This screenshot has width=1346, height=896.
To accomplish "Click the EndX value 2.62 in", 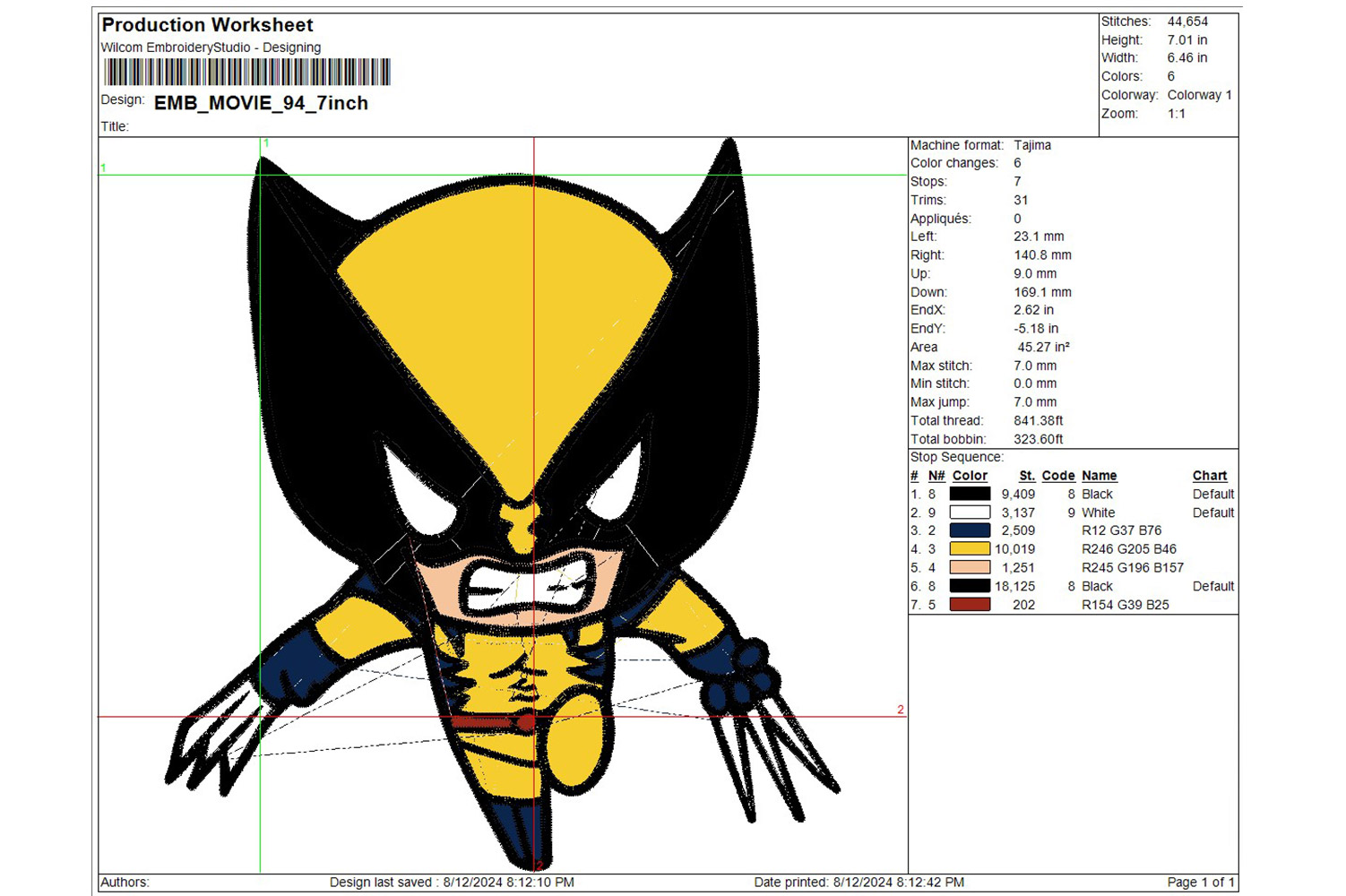I will 1033,310.
